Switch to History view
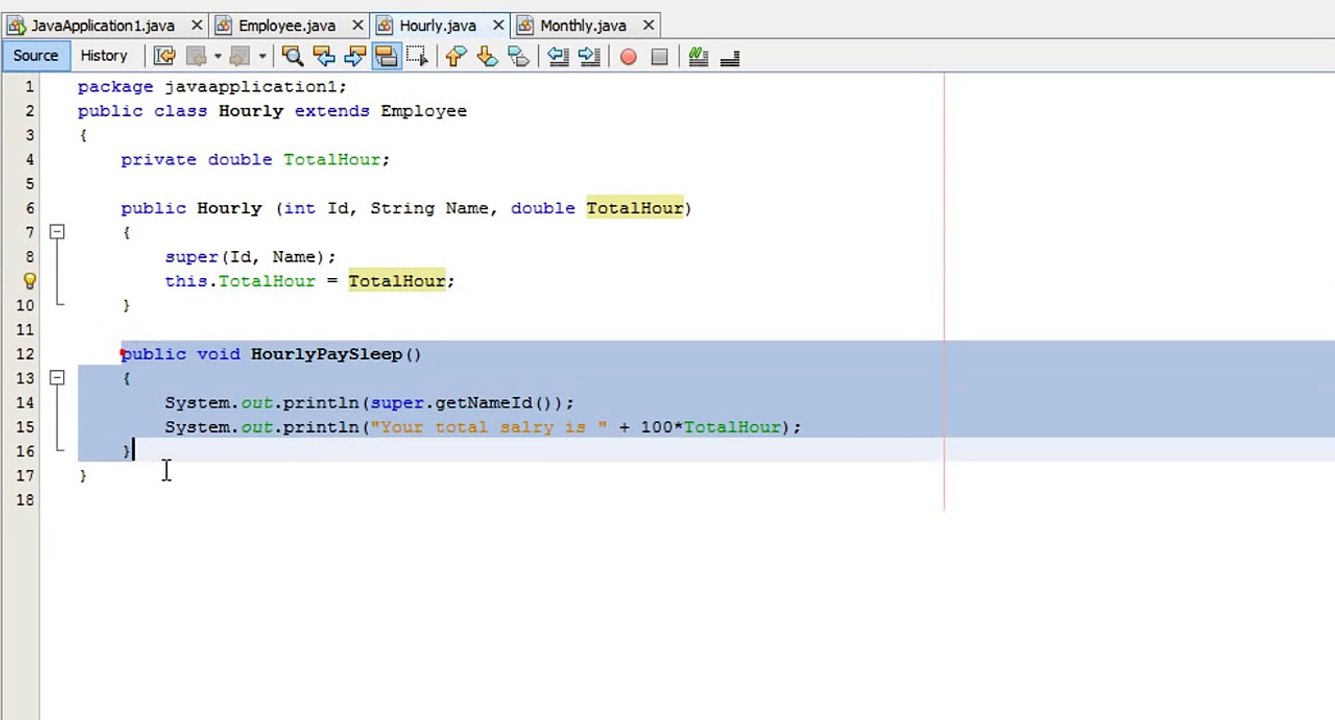Screen dimensions: 1335x720 pyautogui.click(x=104, y=56)
